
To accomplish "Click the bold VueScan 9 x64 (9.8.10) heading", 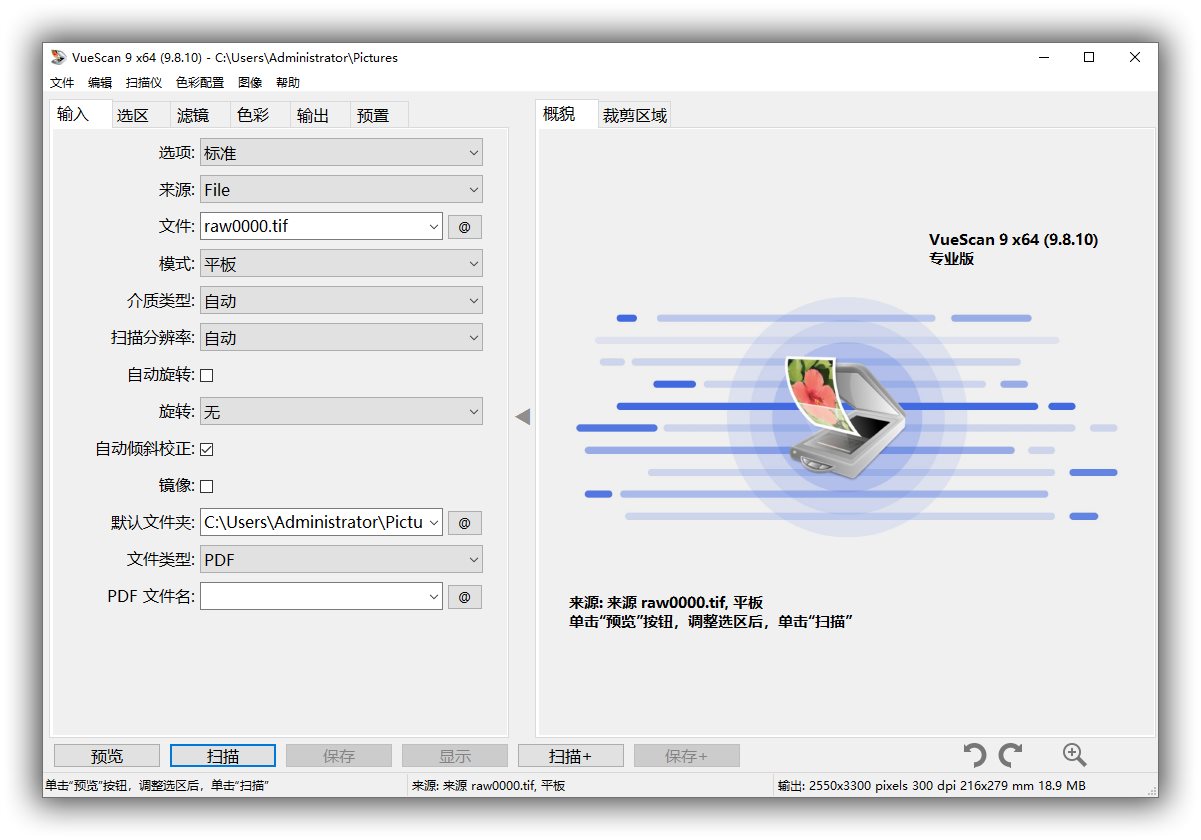I will click(1013, 240).
